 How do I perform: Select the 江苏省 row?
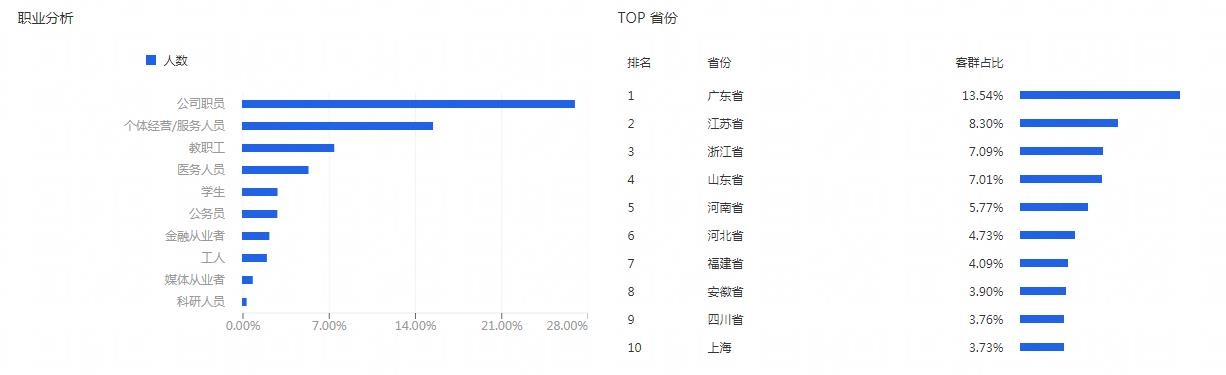(905, 124)
